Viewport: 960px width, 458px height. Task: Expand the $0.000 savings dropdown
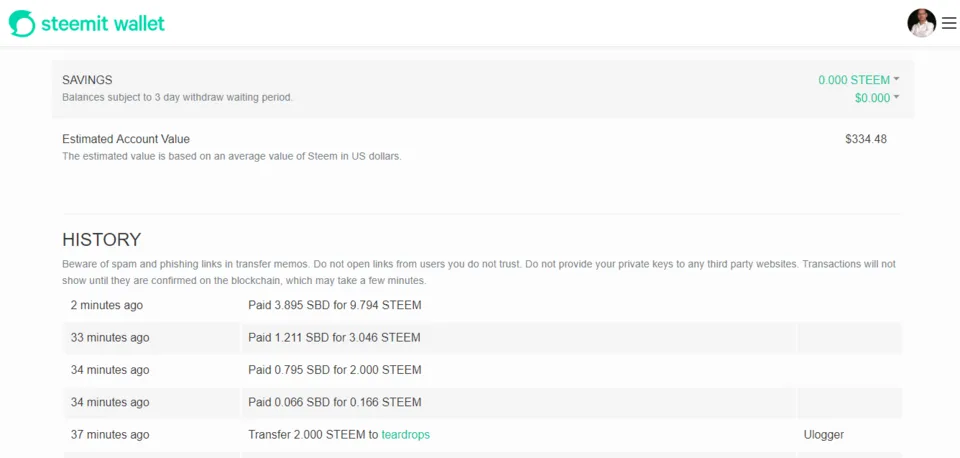[877, 98]
